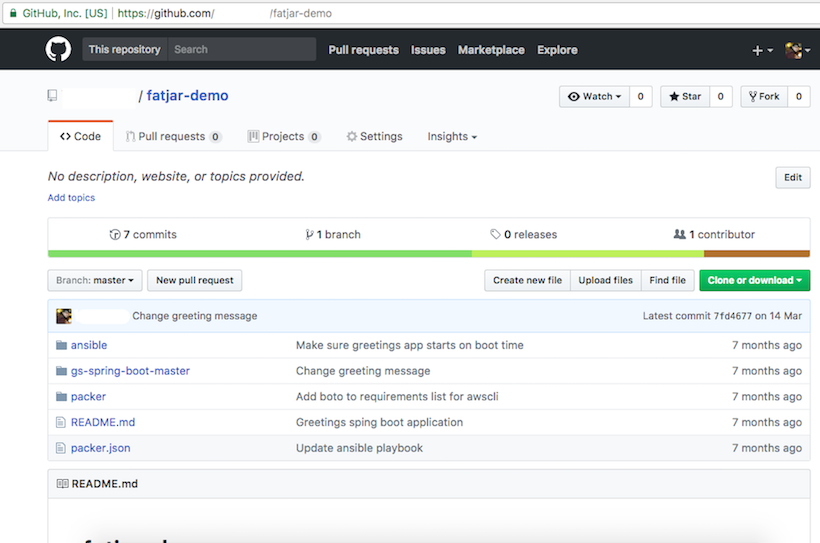
Task: Open the latest commit message in the commit bar
Action: tap(195, 316)
